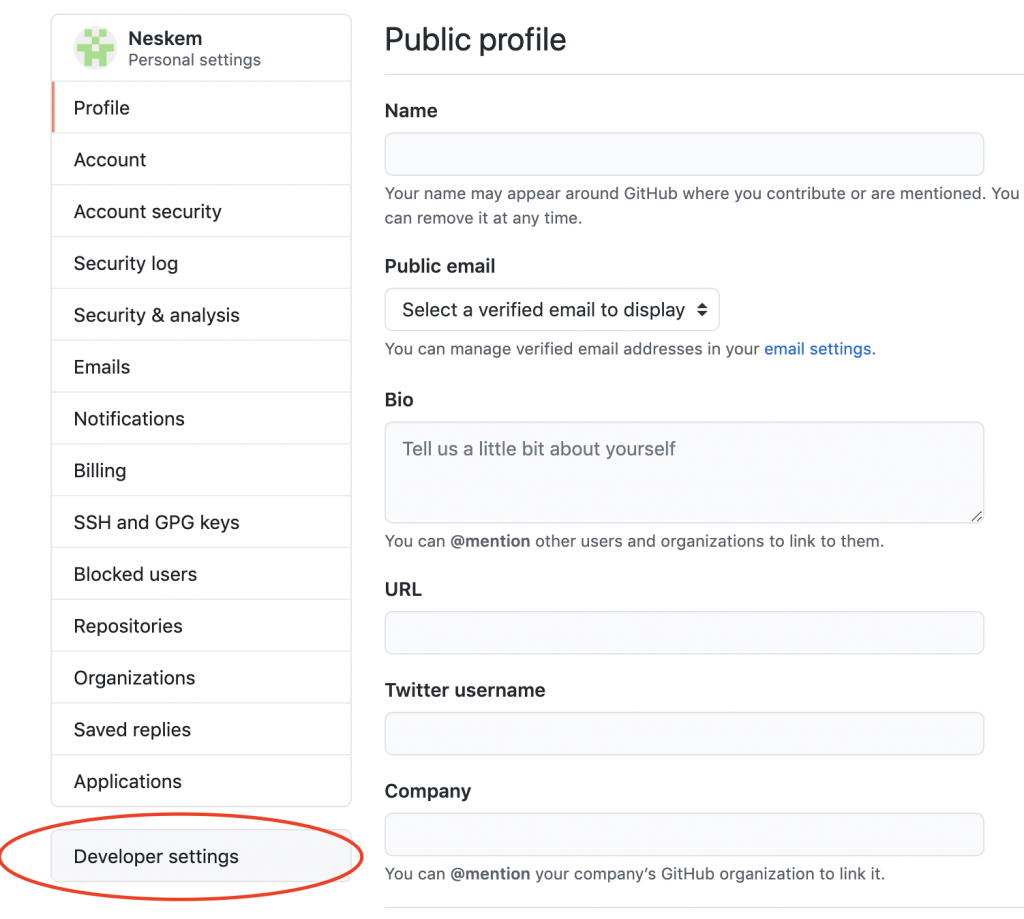Open Notifications settings
The width and height of the screenshot is (1024, 919).
[x=129, y=419]
